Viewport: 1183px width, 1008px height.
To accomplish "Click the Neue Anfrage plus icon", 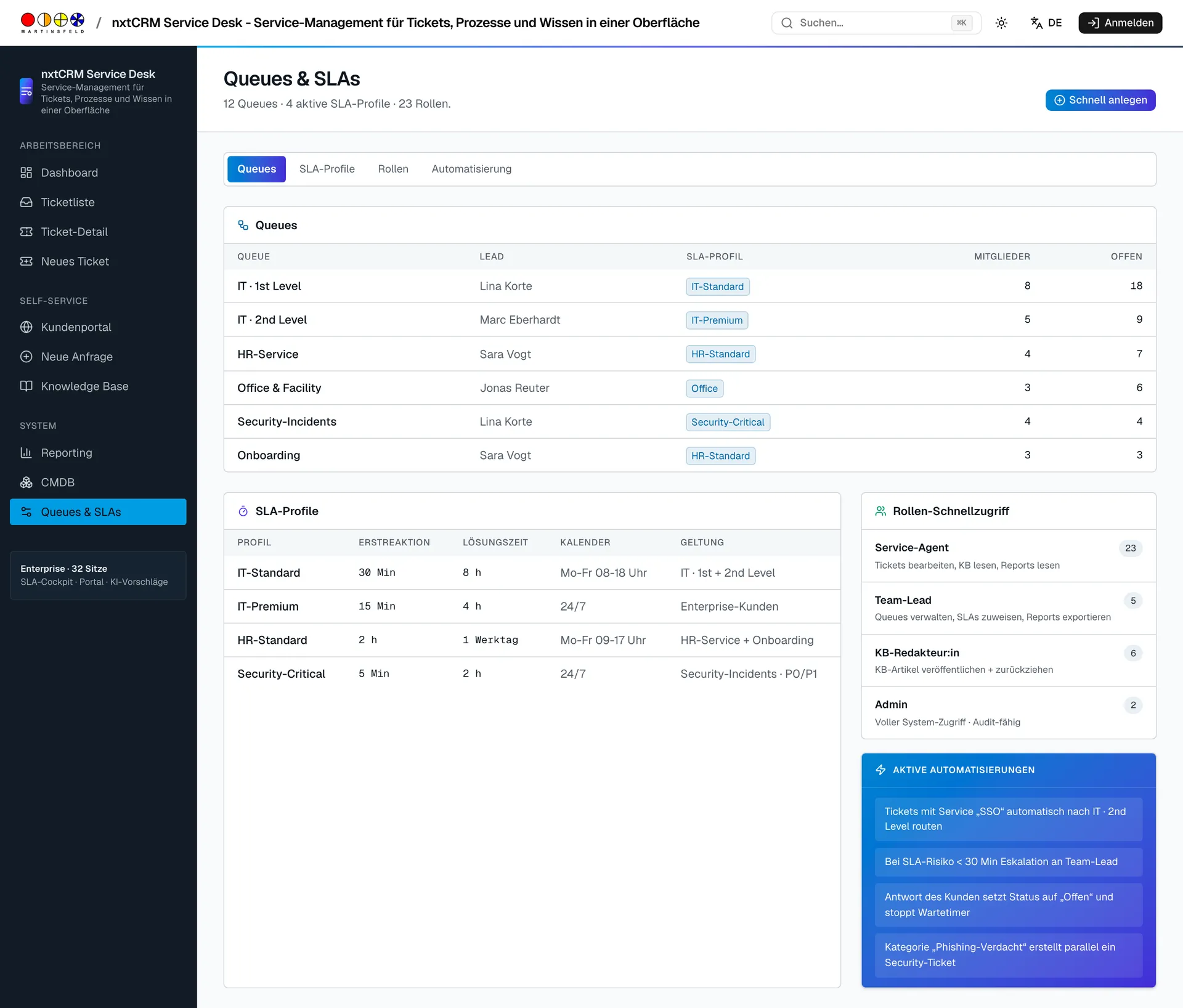I will click(x=26, y=357).
